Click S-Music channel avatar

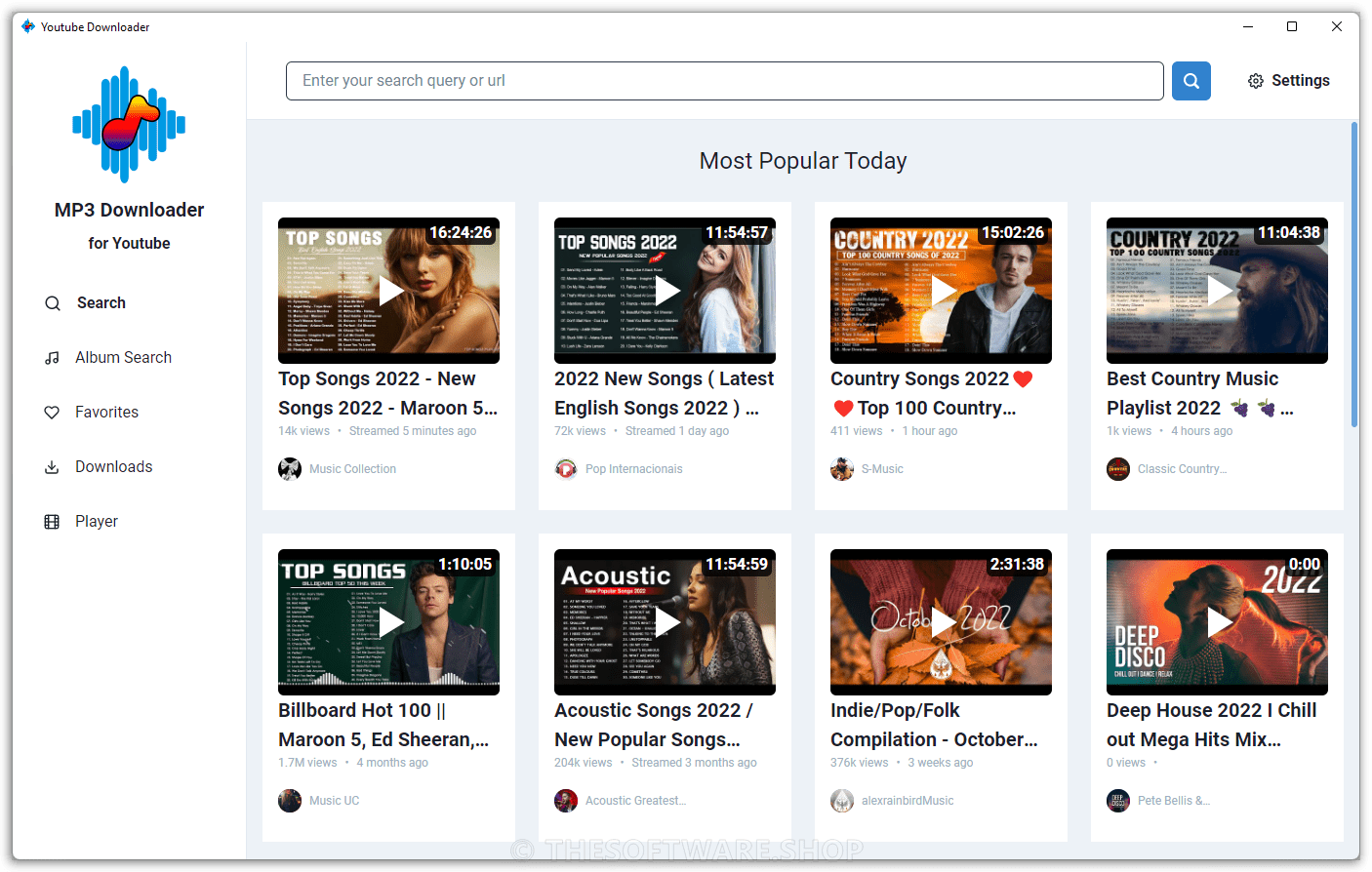[x=842, y=469]
